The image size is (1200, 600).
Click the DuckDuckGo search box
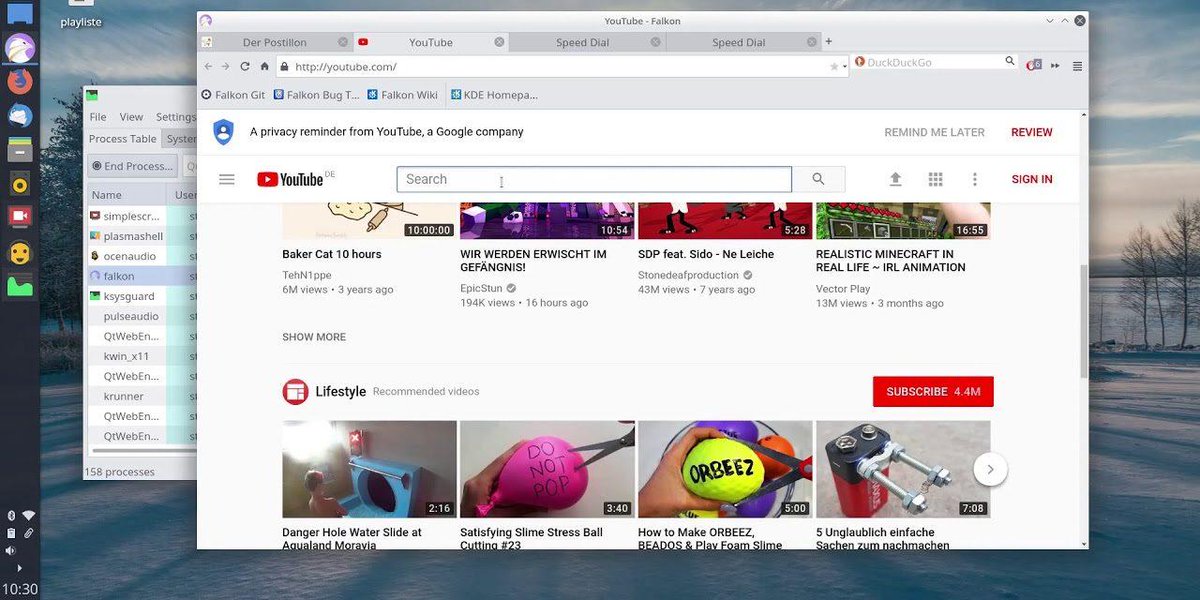(934, 62)
